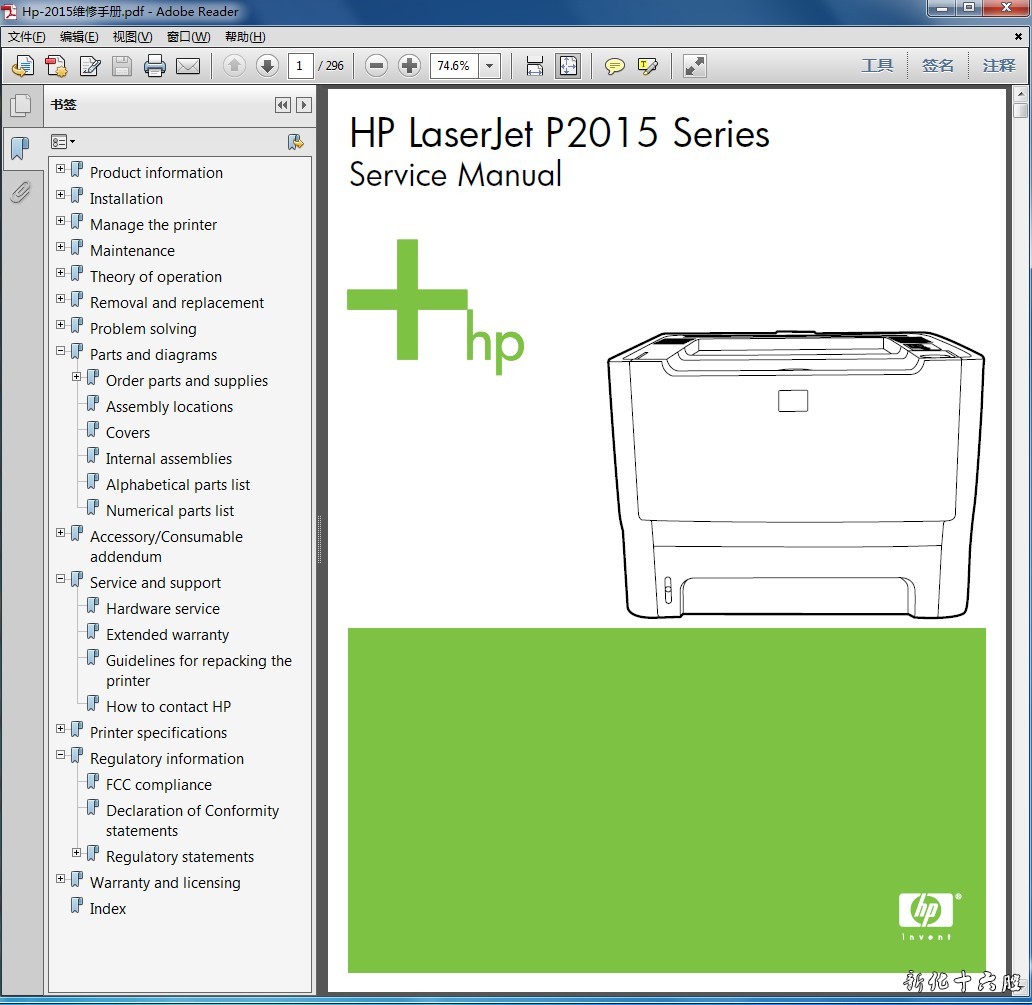
Task: Toggle fit one full page view
Action: click(568, 66)
